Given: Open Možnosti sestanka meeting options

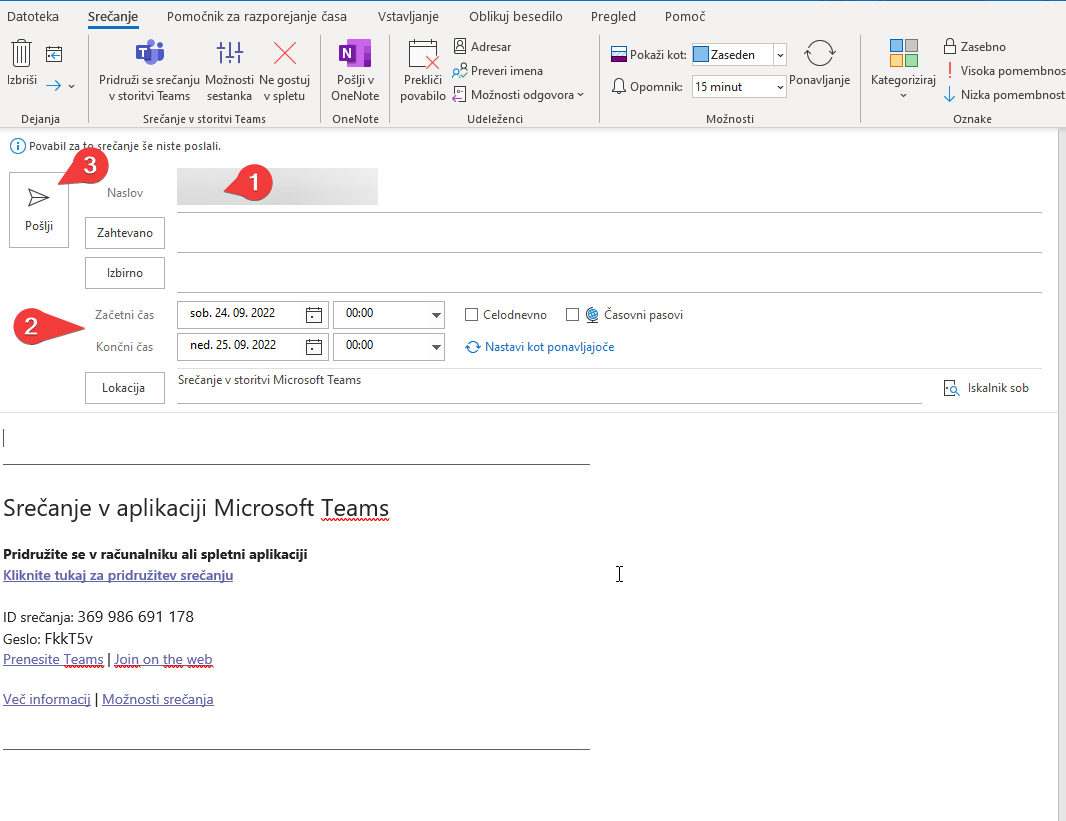Looking at the screenshot, I should tap(229, 54).
